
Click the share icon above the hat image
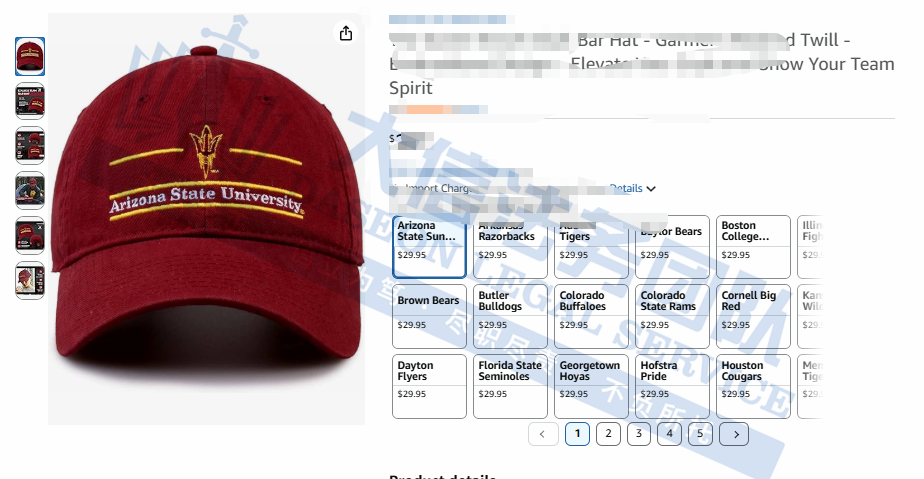click(x=346, y=33)
